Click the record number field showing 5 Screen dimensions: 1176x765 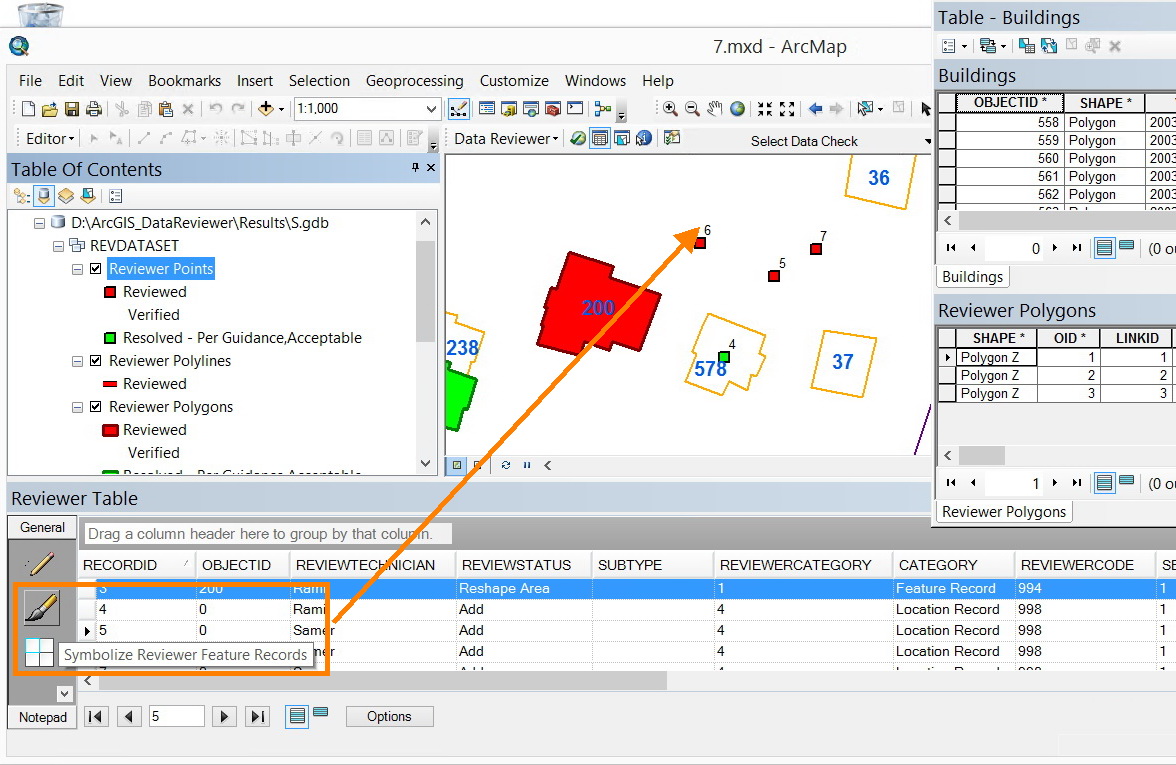point(176,716)
